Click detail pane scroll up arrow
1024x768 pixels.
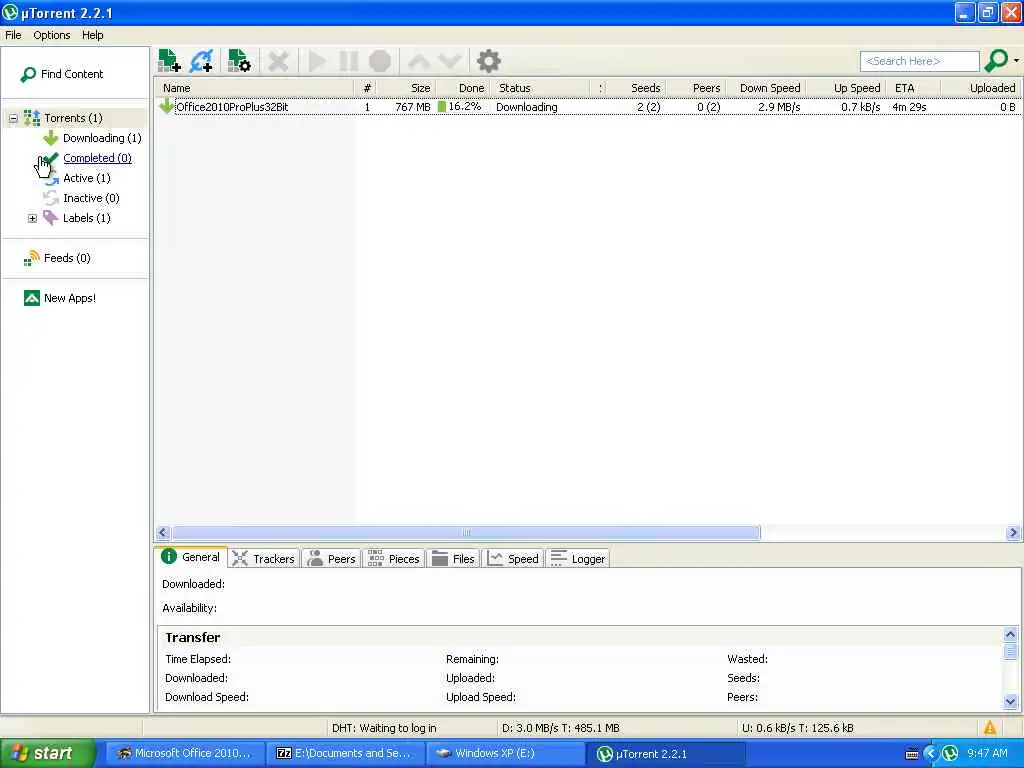pyautogui.click(x=1010, y=635)
